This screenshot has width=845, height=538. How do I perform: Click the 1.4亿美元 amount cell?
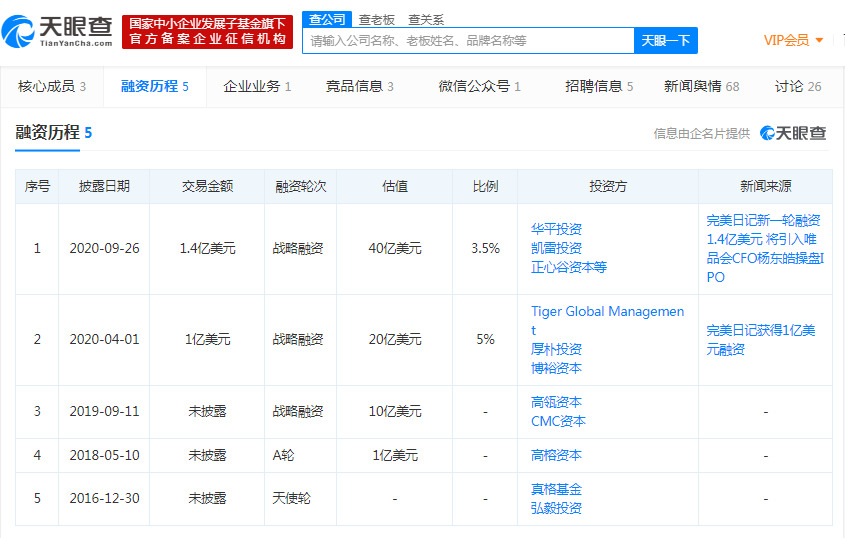pos(207,249)
